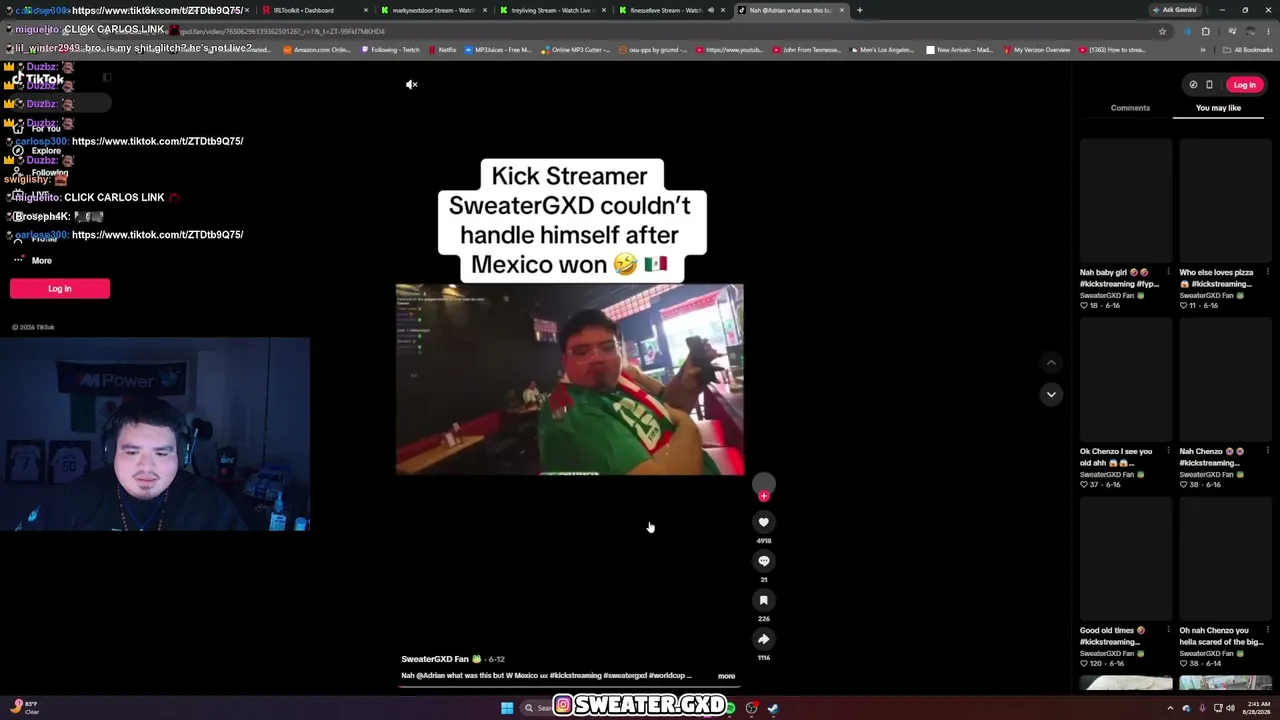The height and width of the screenshot is (720, 1280).
Task: Open the 'Who else loves pizza' video thumbnail
Action: pyautogui.click(x=1225, y=201)
